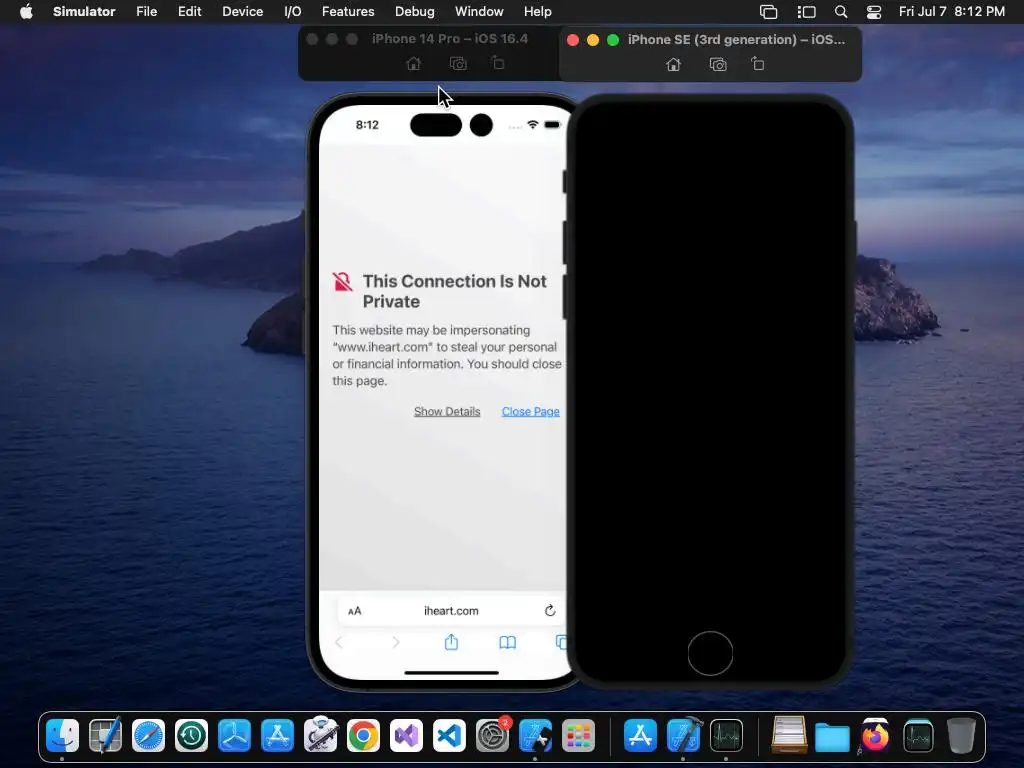The width and height of the screenshot is (1024, 768).
Task: Open the Help menu
Action: (x=537, y=12)
